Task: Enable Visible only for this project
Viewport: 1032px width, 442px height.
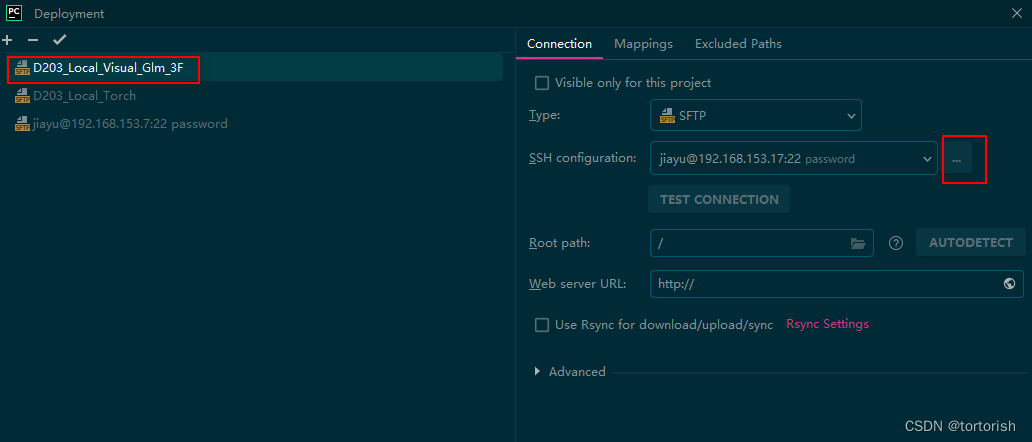Action: pyautogui.click(x=542, y=83)
